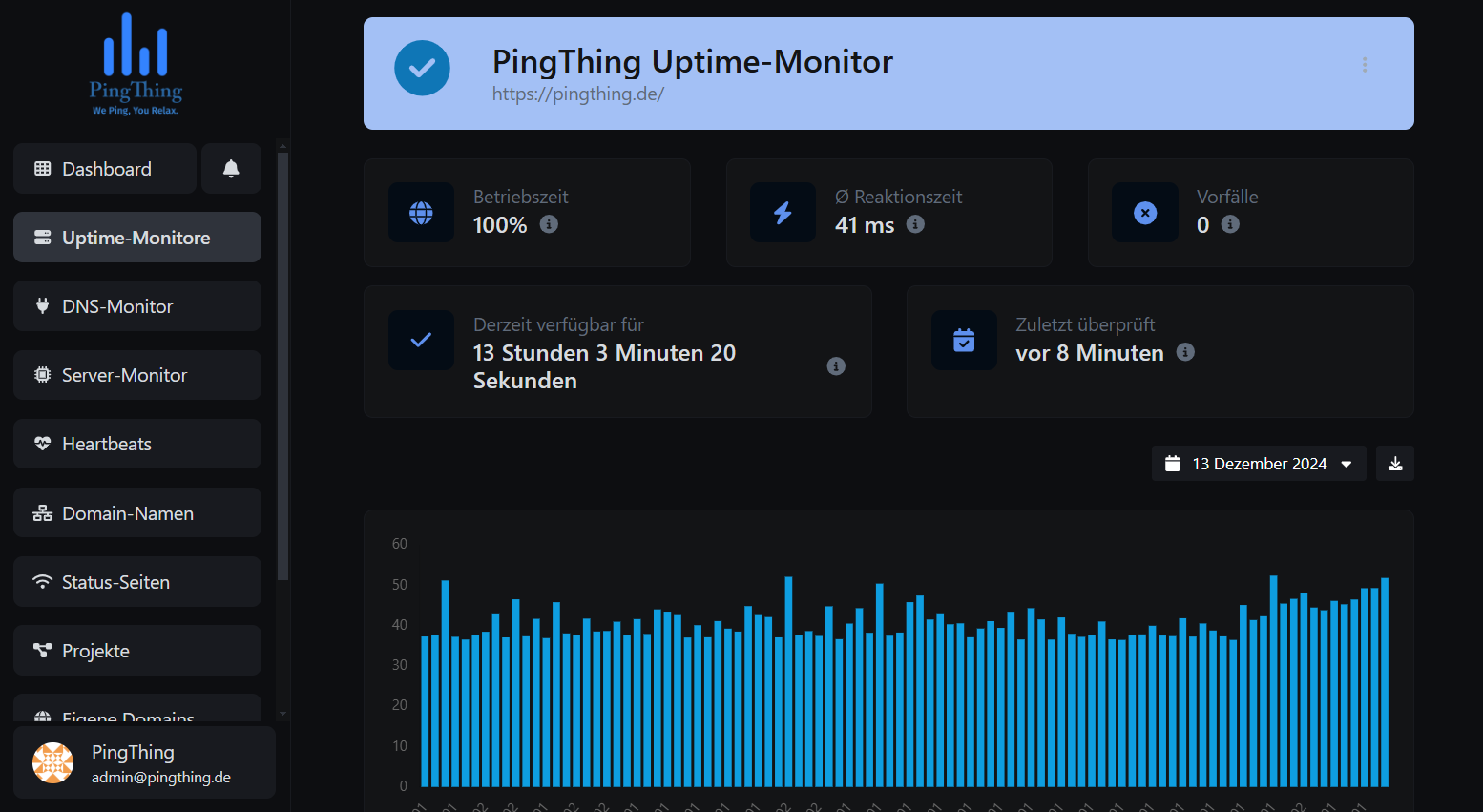Viewport: 1483px width, 812px height.
Task: Open the Dashboard menu item
Action: [x=105, y=169]
